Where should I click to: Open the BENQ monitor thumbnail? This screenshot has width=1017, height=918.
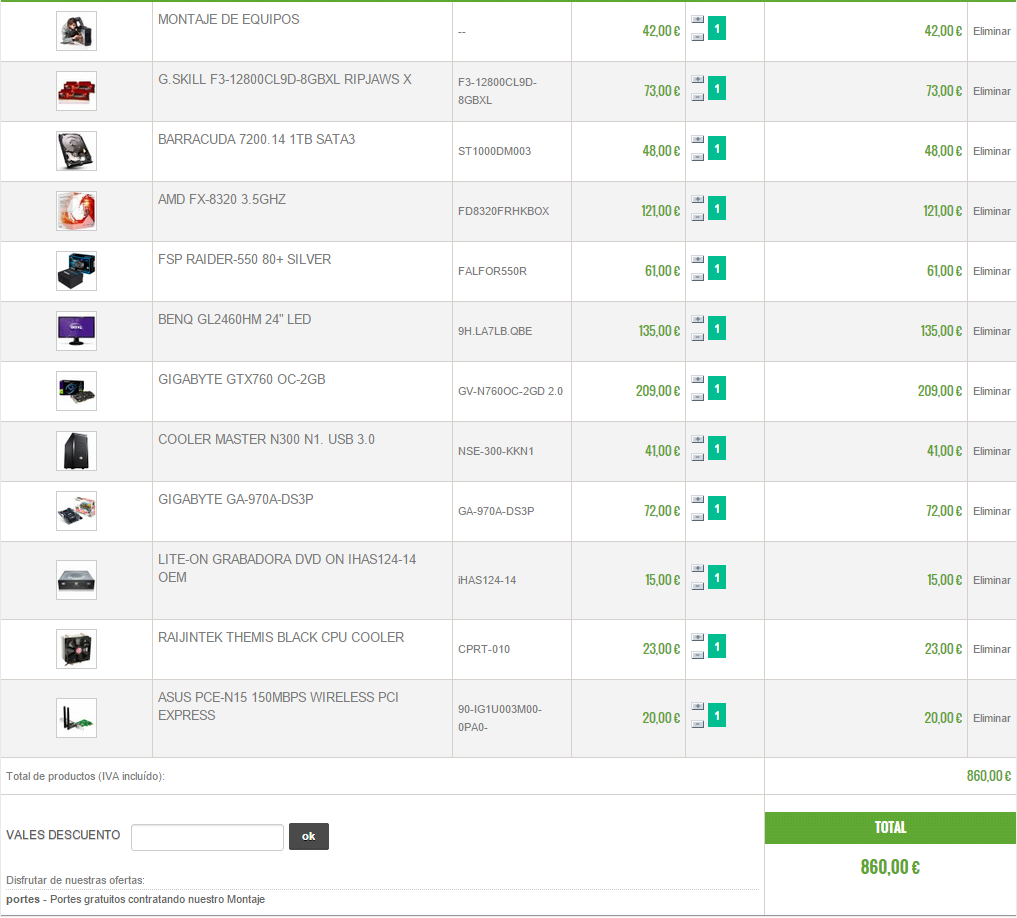pyautogui.click(x=77, y=331)
